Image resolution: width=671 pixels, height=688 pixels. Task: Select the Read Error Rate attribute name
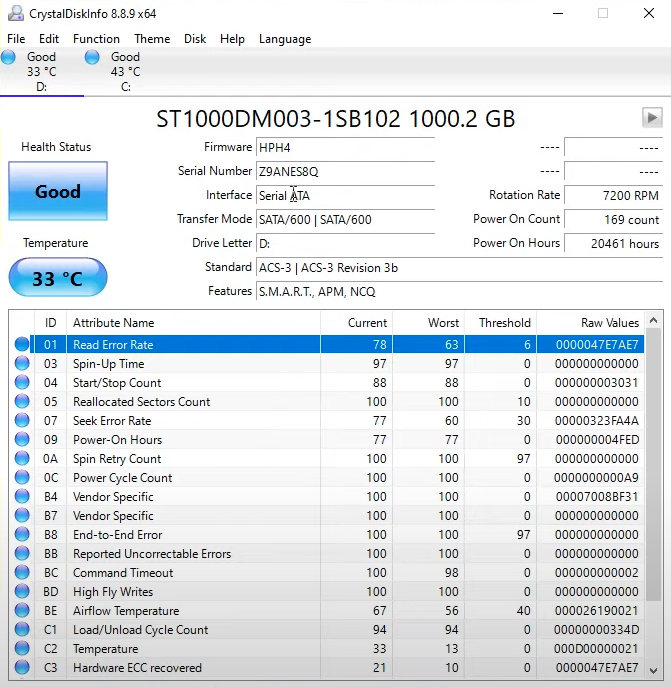(113, 344)
